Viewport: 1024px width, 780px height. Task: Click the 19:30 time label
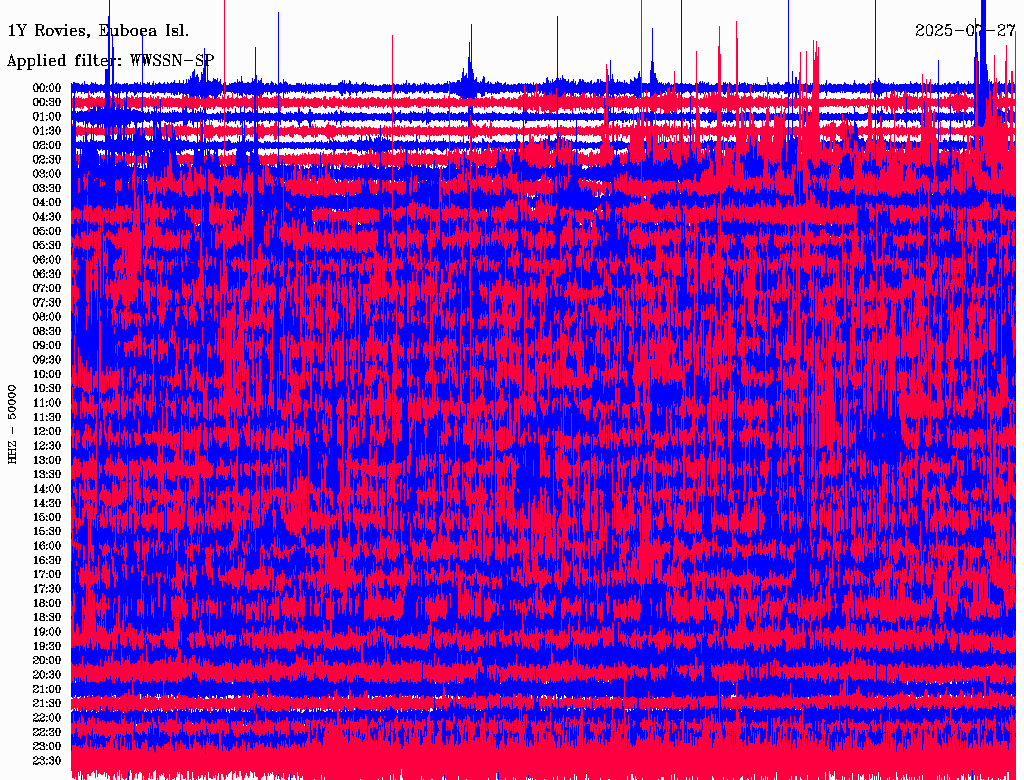click(x=47, y=646)
